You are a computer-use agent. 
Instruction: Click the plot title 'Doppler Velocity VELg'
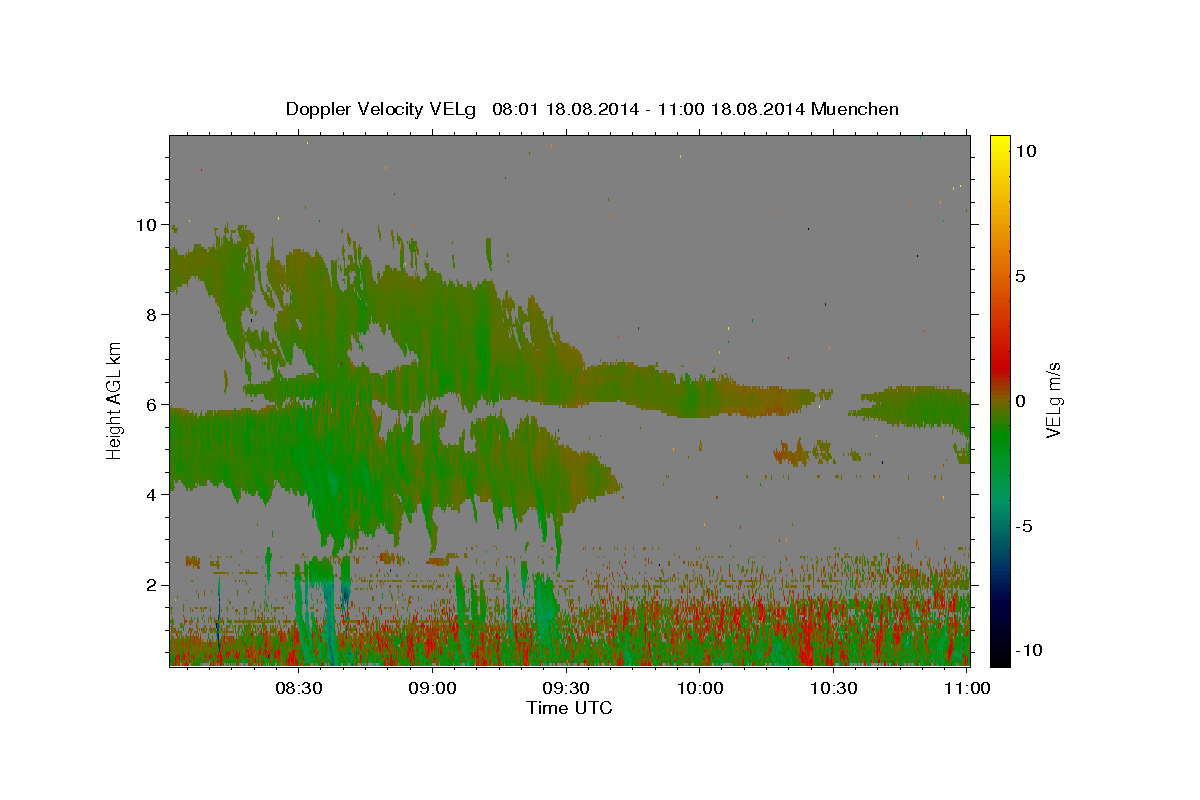[x=381, y=109]
